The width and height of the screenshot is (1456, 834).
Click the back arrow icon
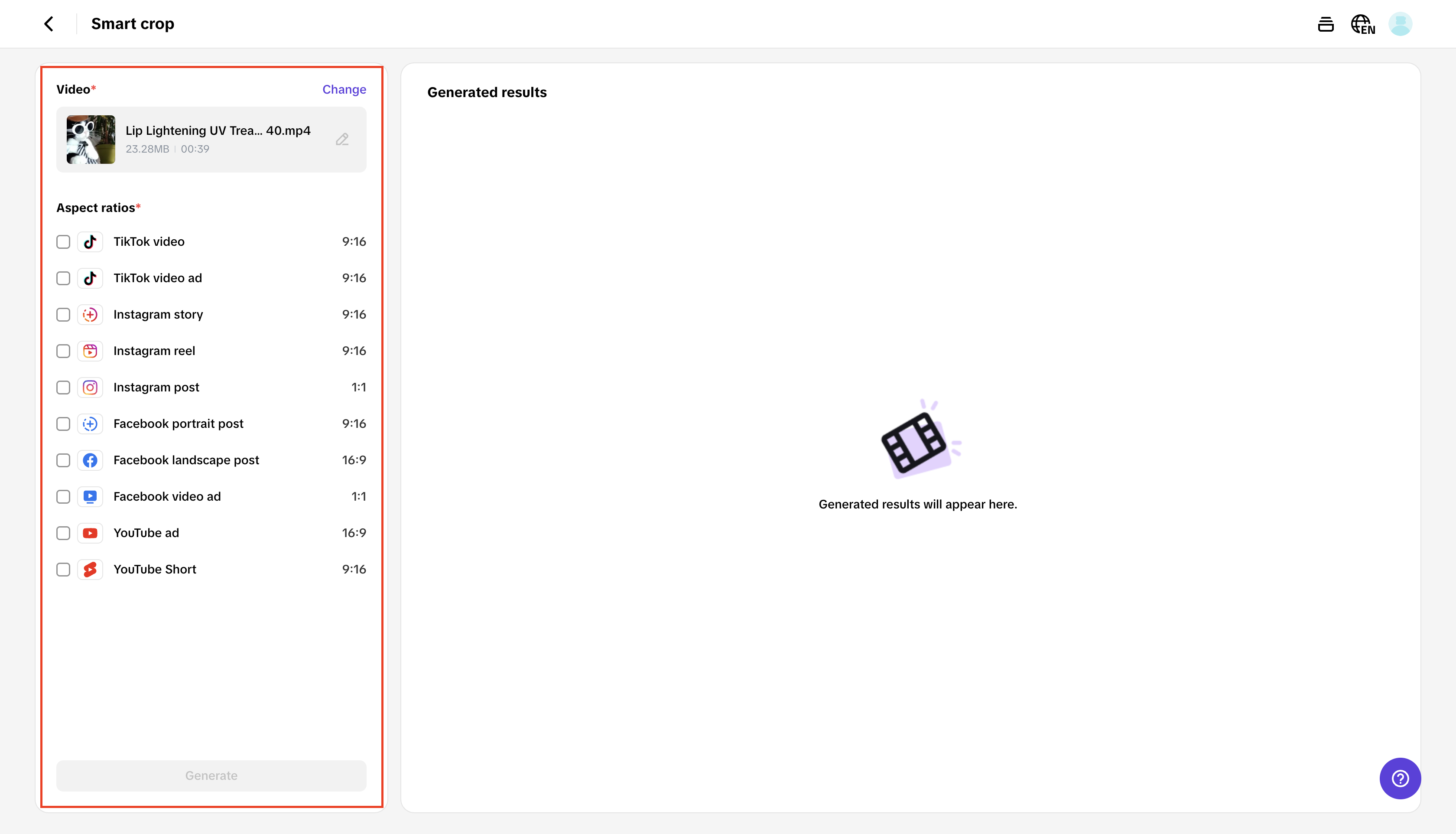(49, 24)
